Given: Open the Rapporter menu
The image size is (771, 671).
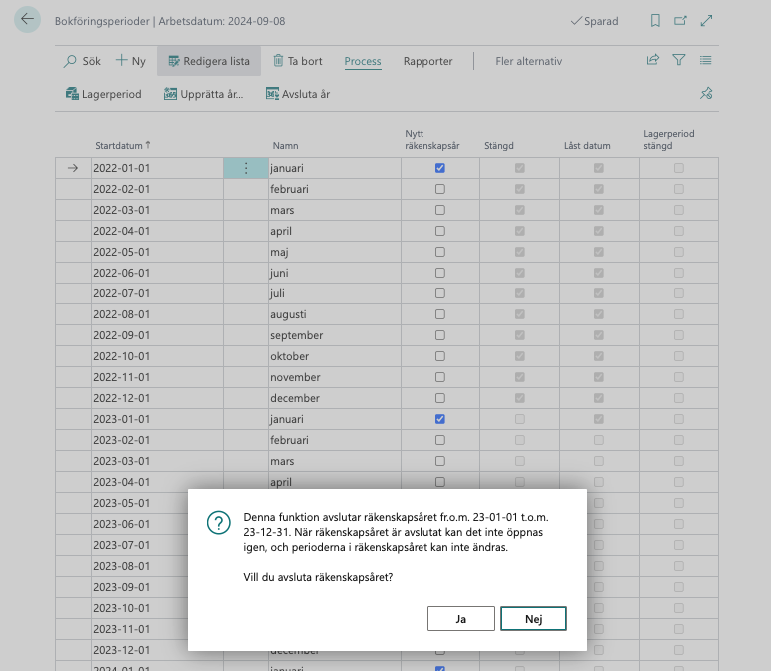Looking at the screenshot, I should coord(428,61).
